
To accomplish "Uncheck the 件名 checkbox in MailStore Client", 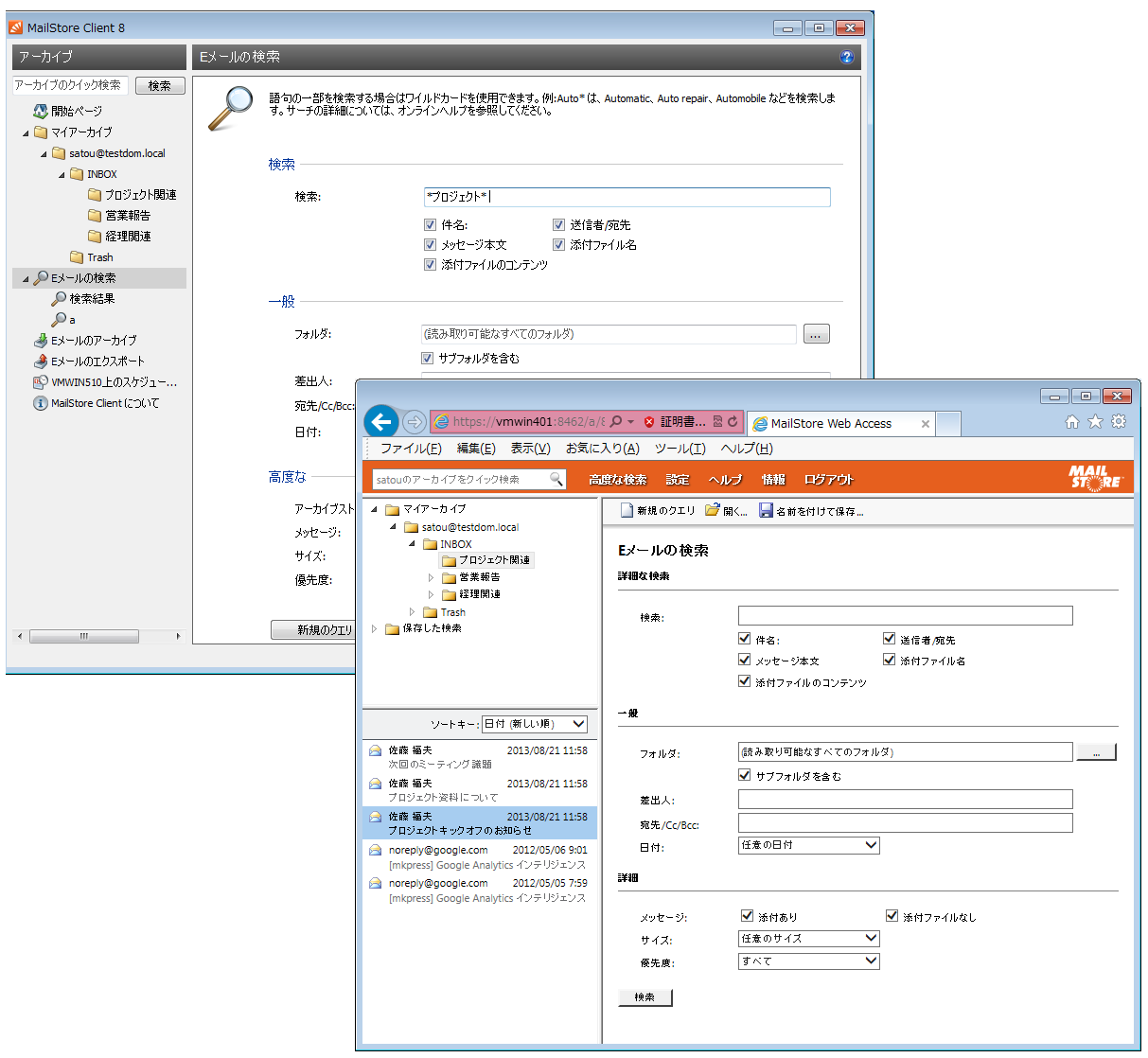I will [430, 225].
